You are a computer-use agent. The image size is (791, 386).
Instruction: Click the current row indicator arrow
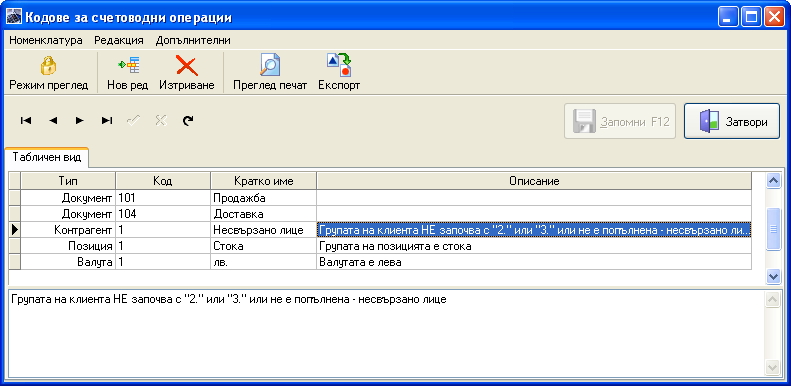pyautogui.click(x=15, y=230)
